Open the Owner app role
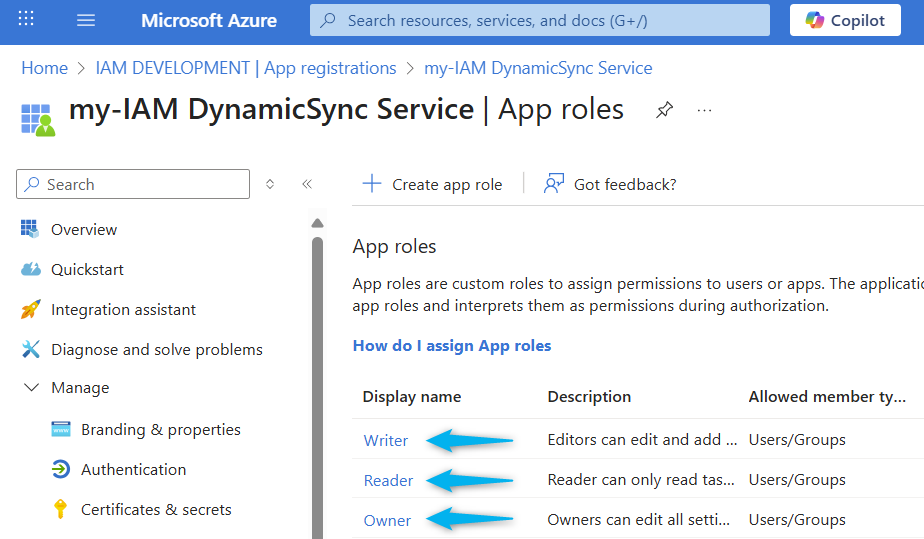 [x=387, y=521]
